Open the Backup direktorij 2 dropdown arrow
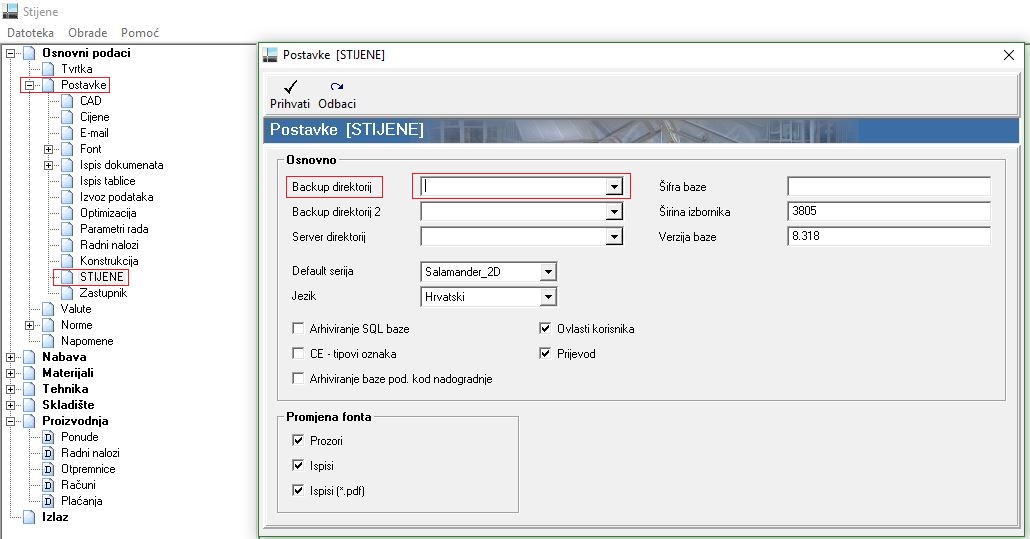The image size is (1030, 539). [x=614, y=211]
